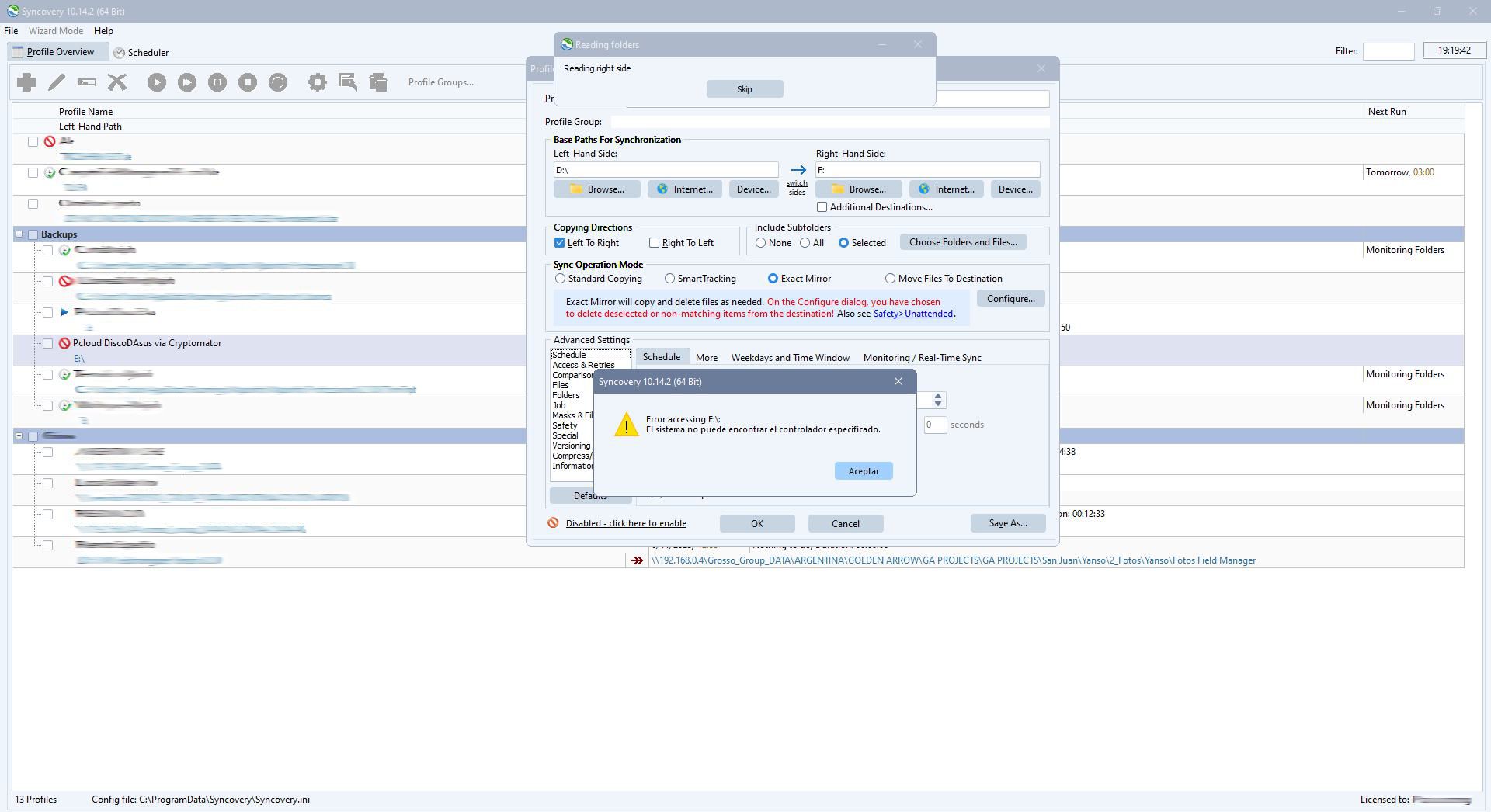Click the add new profile plus icon
This screenshot has width=1491, height=812.
coord(26,82)
